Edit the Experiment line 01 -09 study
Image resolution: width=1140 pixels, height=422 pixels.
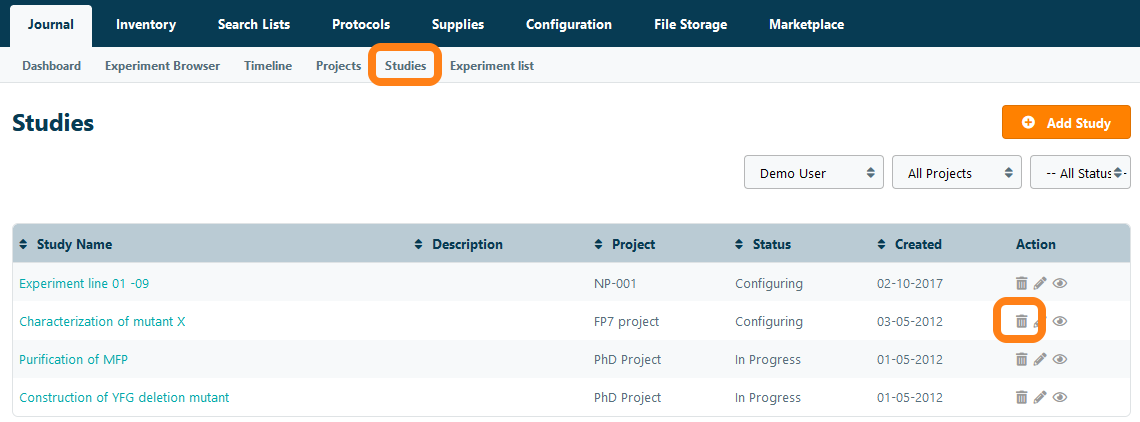pos(1040,284)
